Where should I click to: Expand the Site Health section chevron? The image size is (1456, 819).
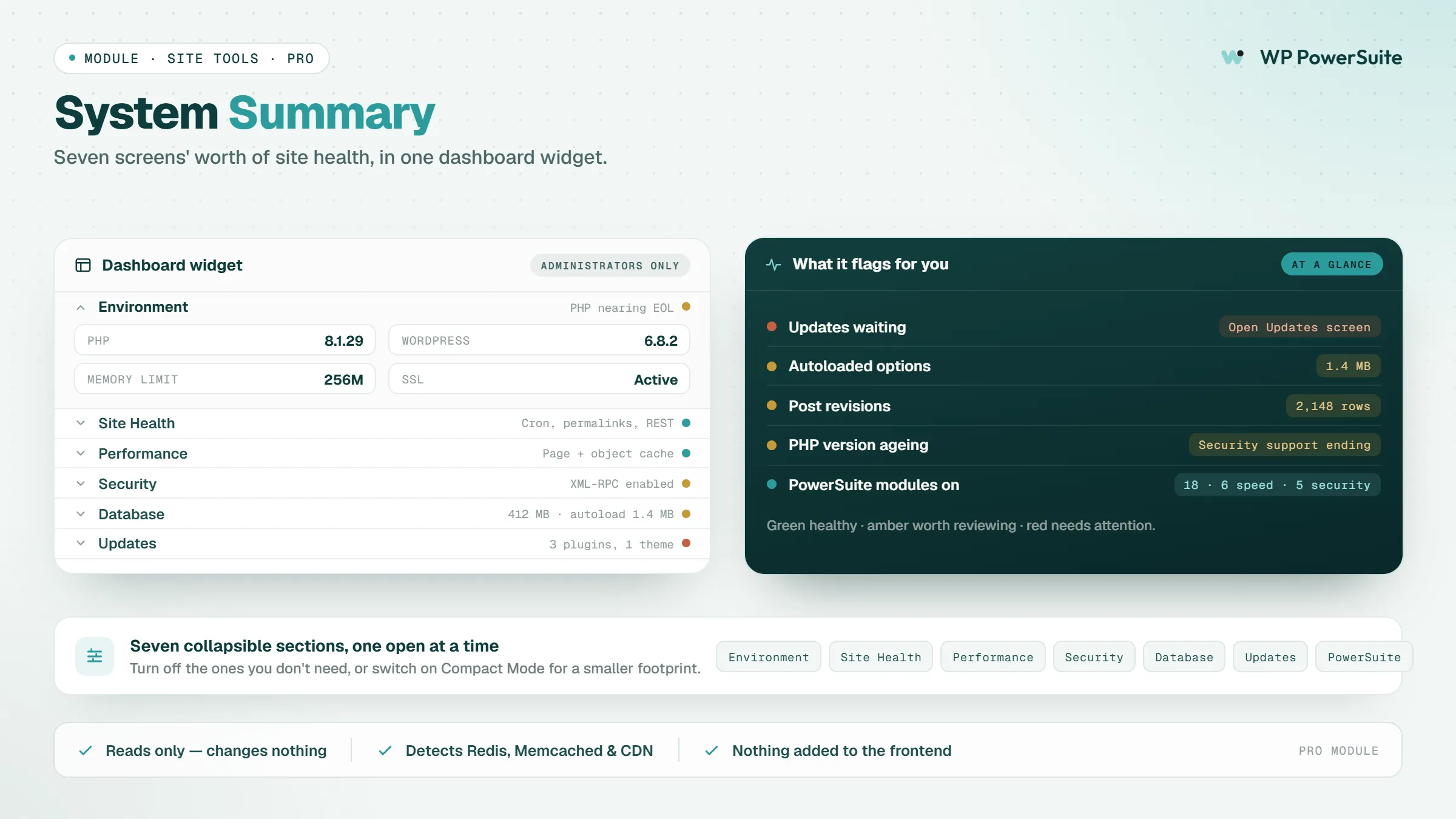click(x=81, y=423)
